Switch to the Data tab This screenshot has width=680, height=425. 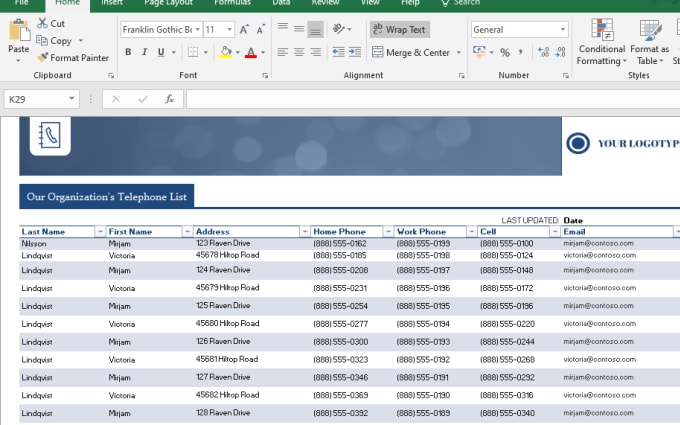coord(281,3)
